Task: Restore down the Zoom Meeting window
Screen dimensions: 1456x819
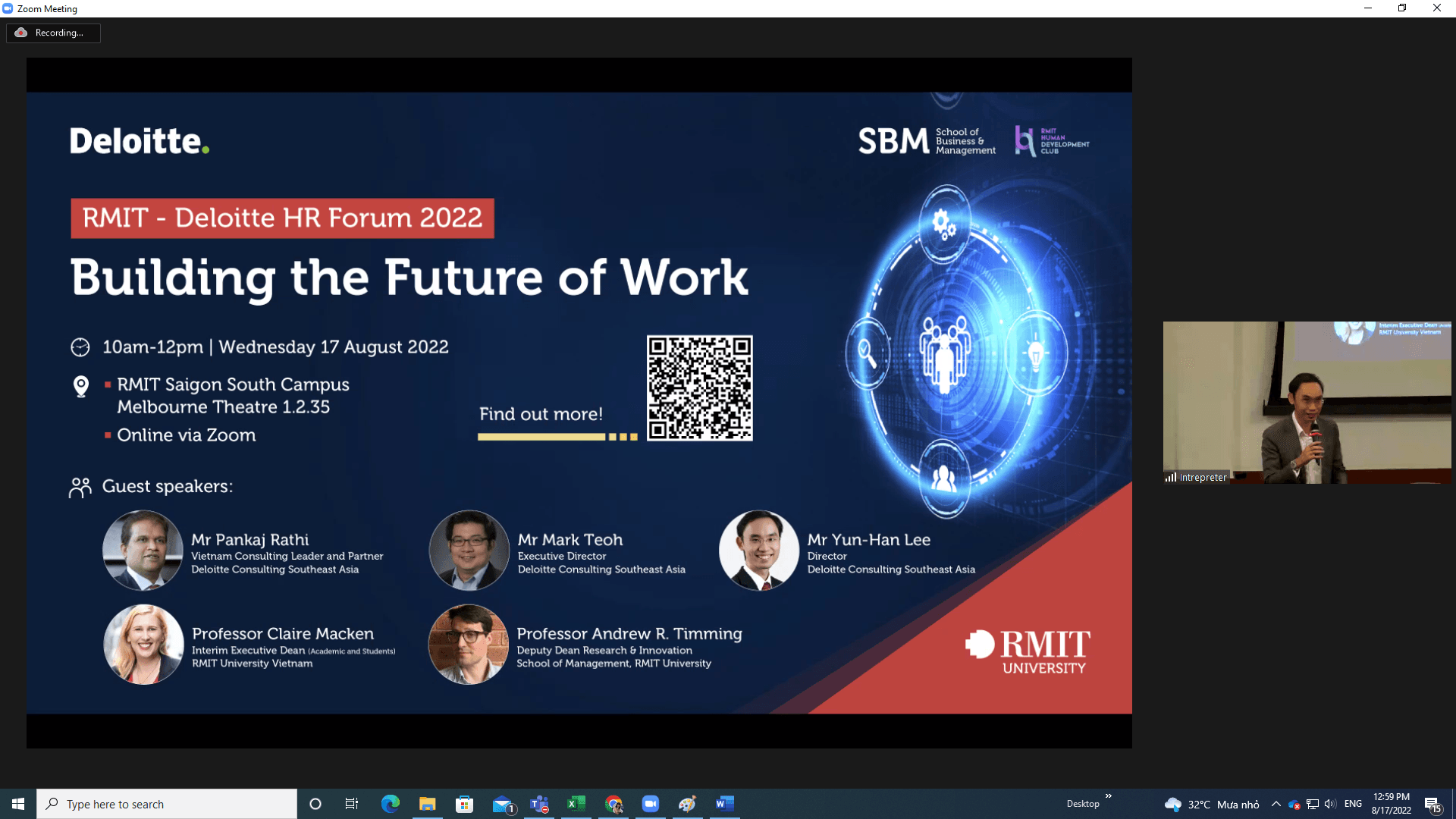Action: 1402,8
